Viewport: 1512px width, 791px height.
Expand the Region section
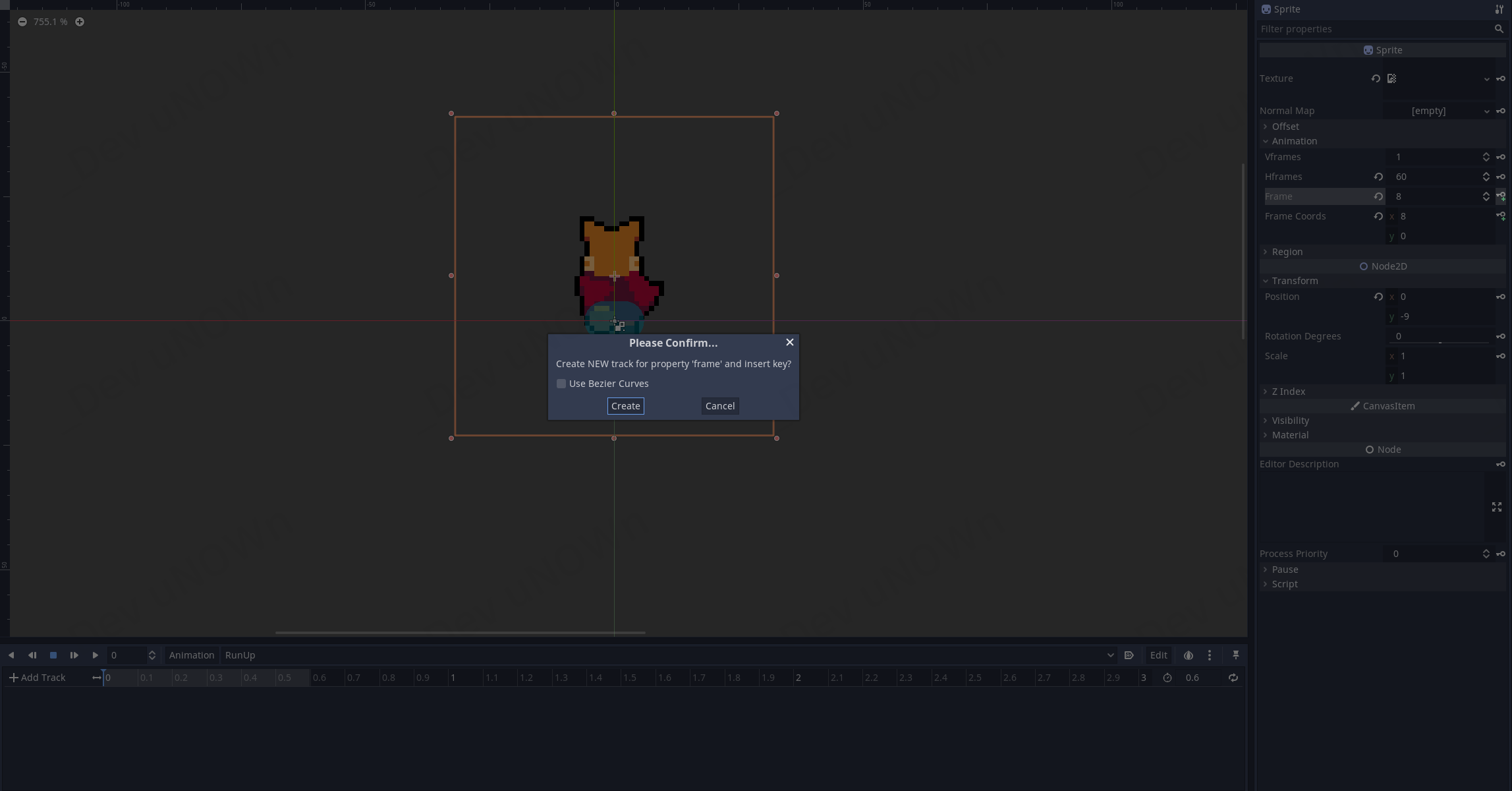point(1287,252)
